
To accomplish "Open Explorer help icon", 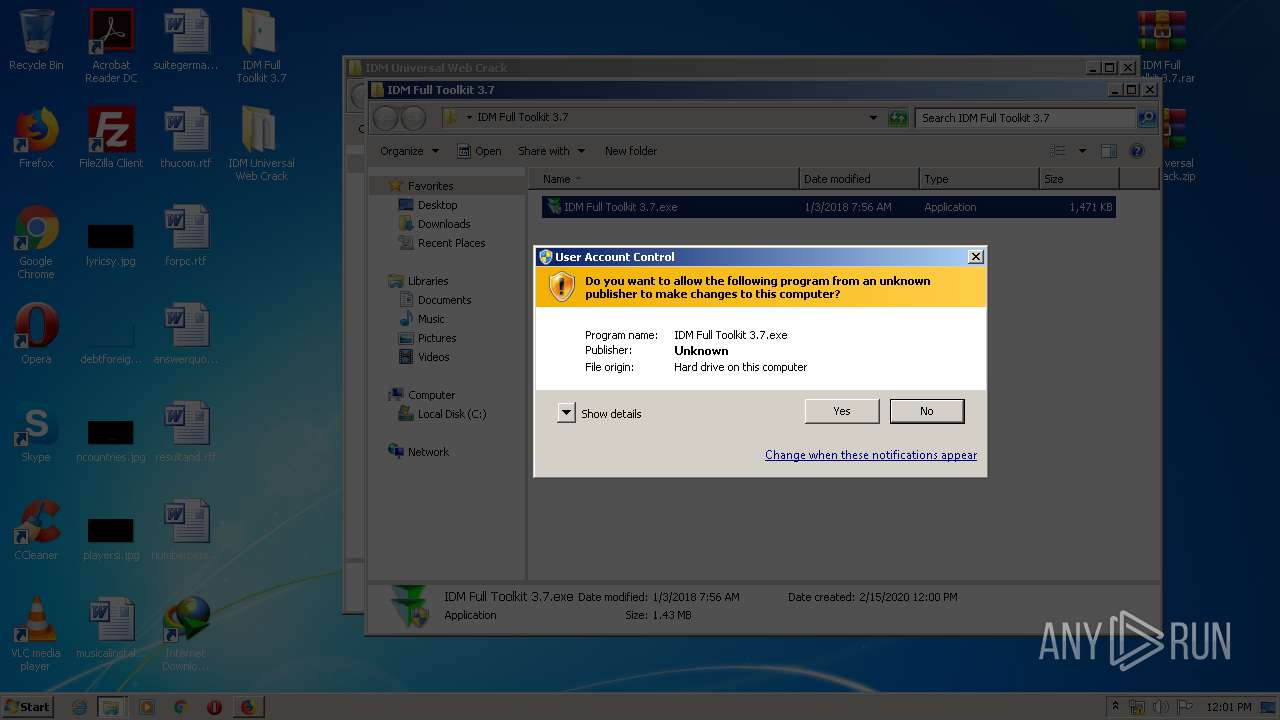I will [x=1137, y=151].
